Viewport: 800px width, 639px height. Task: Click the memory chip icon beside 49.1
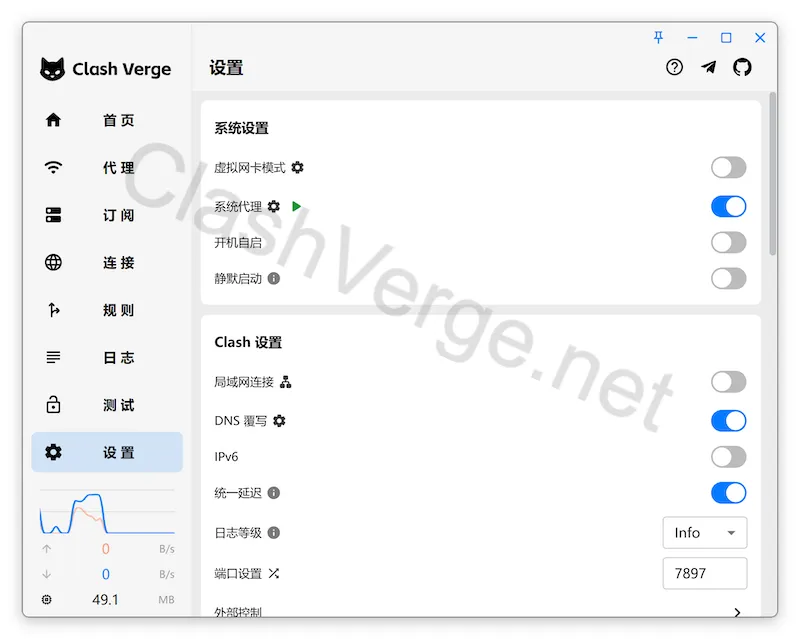pyautogui.click(x=46, y=599)
